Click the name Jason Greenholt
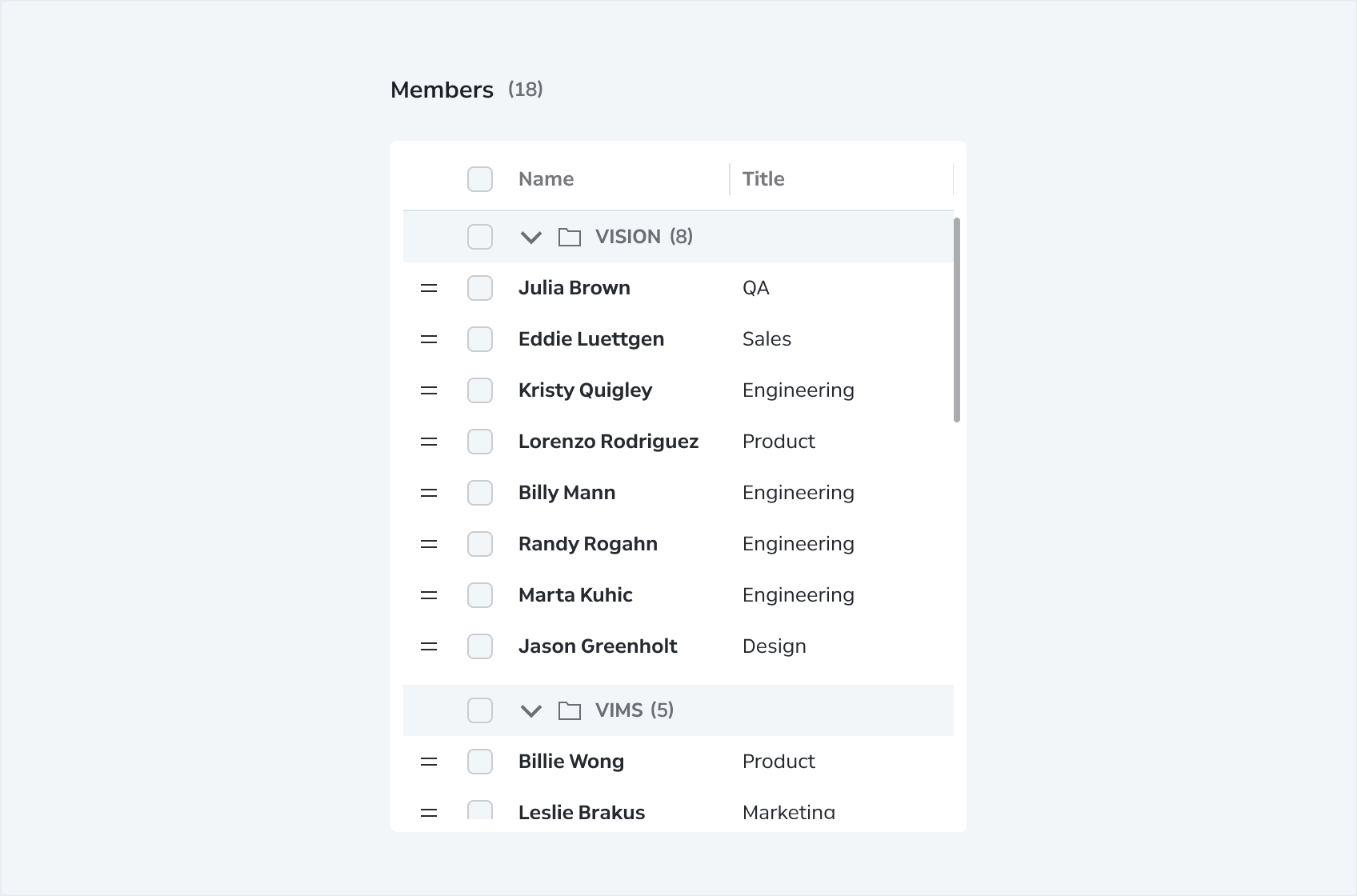 [598, 646]
